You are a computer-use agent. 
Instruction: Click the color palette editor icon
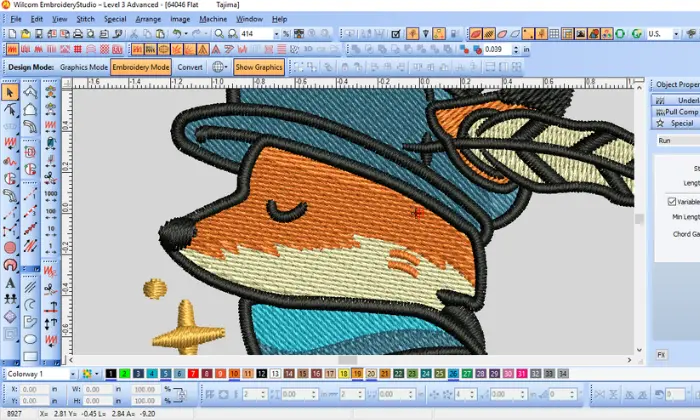pyautogui.click(x=87, y=374)
